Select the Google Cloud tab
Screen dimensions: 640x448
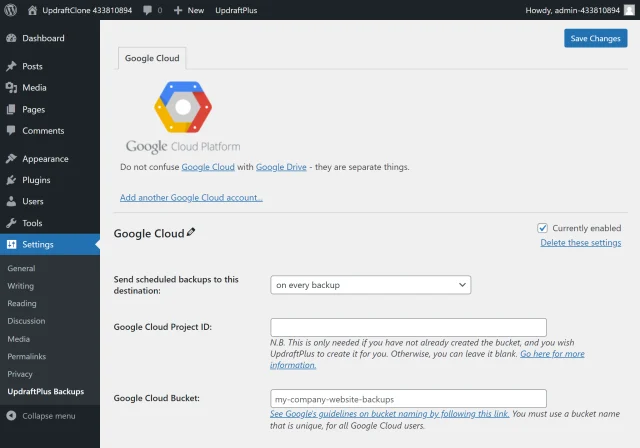click(x=152, y=59)
